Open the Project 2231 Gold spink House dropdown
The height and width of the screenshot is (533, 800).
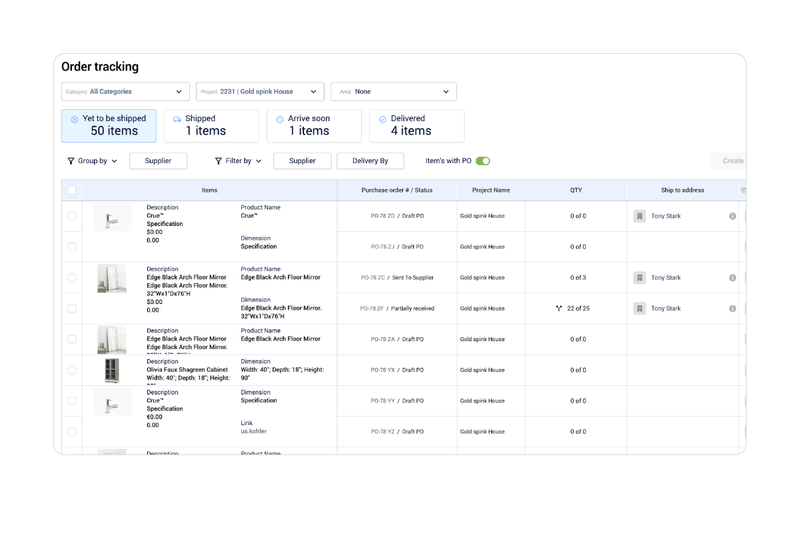pos(260,91)
